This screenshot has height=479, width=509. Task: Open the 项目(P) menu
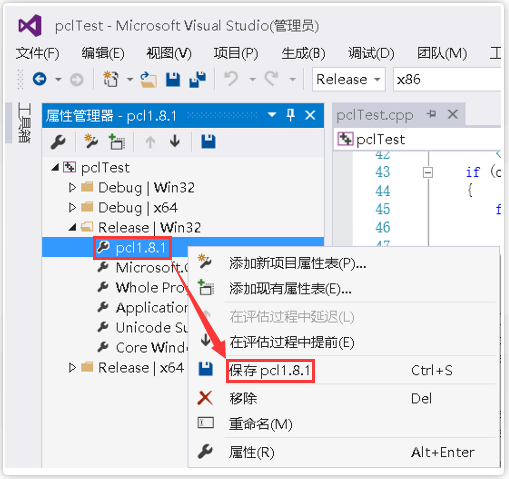pos(236,53)
